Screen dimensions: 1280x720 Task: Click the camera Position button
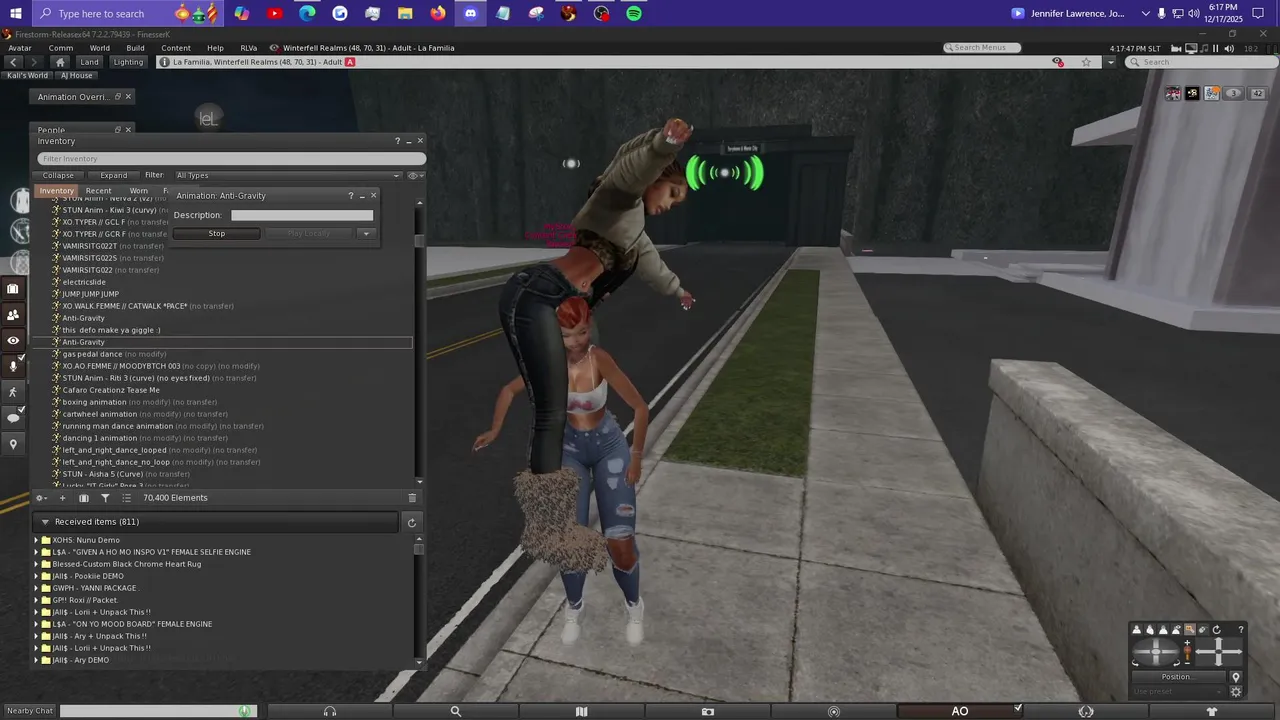click(1176, 677)
